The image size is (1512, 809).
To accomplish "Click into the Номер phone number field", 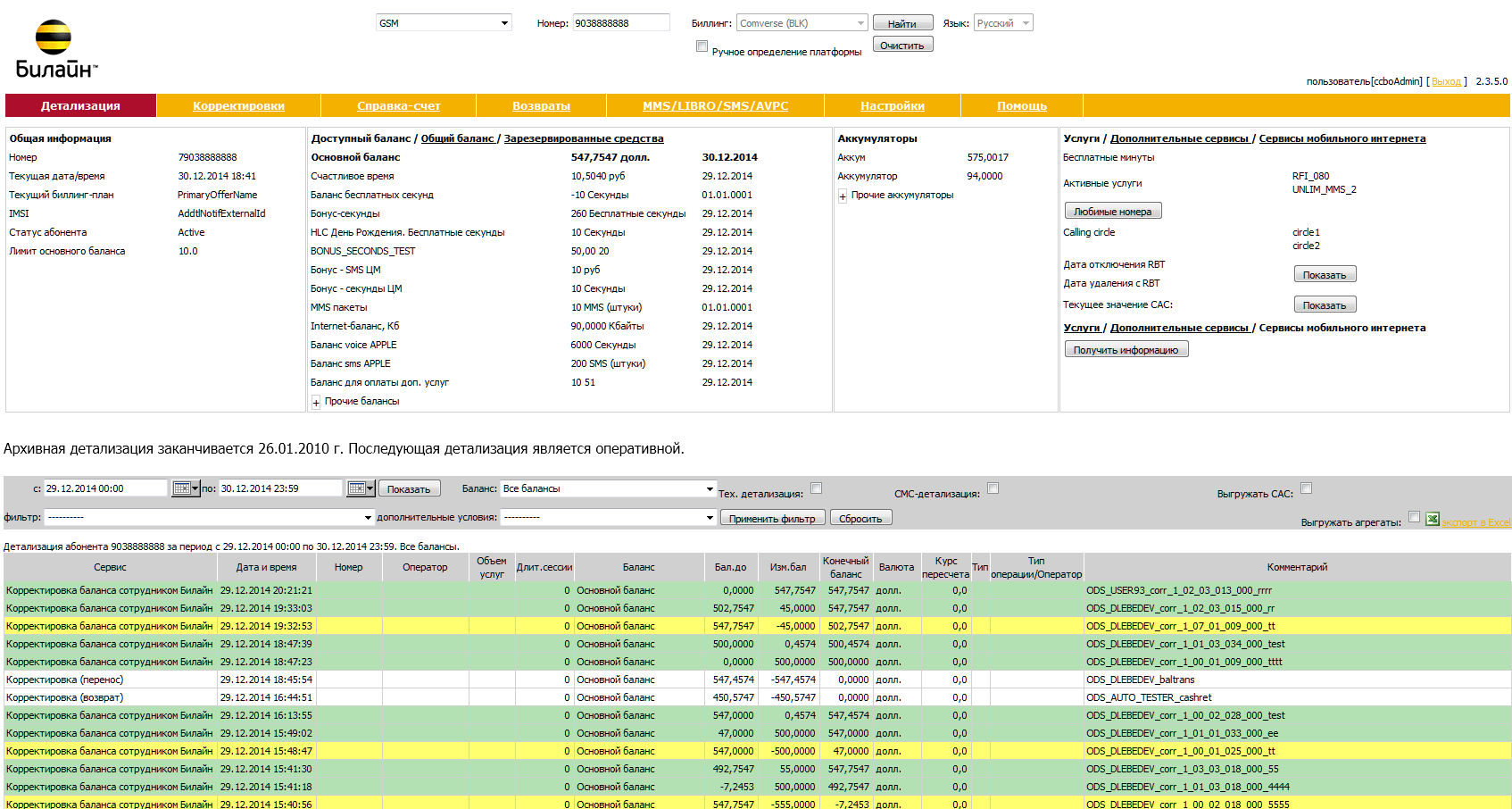I will tap(621, 23).
